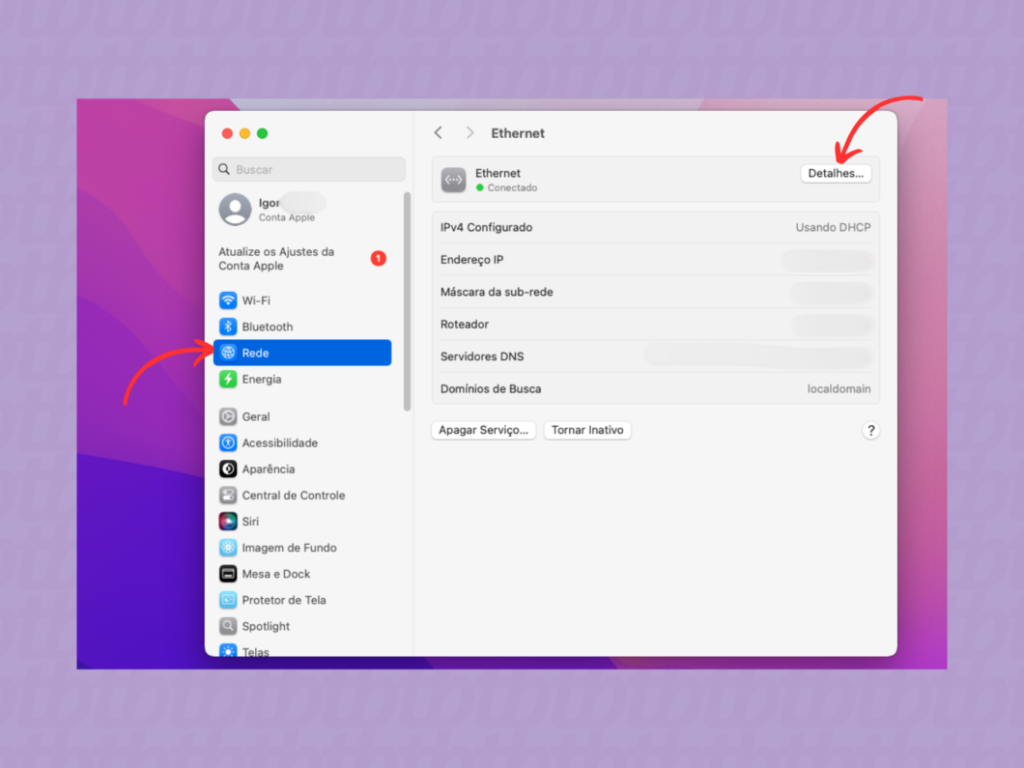Open the Detalhes... button
This screenshot has height=768, width=1024.
(x=835, y=174)
